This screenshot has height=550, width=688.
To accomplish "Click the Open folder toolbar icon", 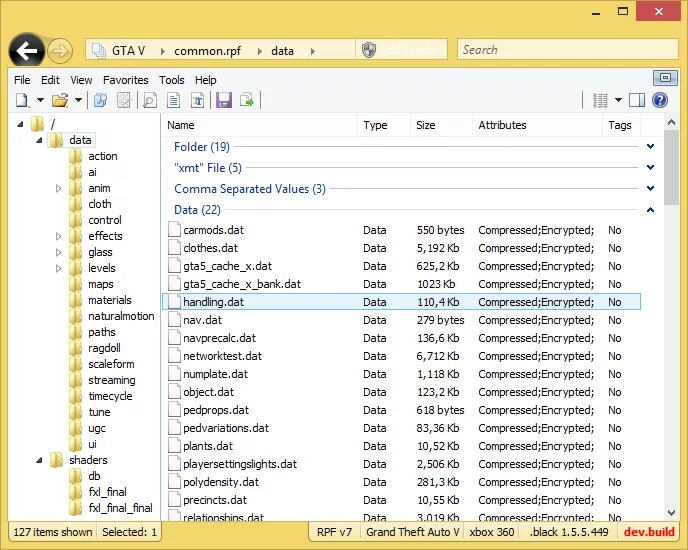I will (60, 101).
